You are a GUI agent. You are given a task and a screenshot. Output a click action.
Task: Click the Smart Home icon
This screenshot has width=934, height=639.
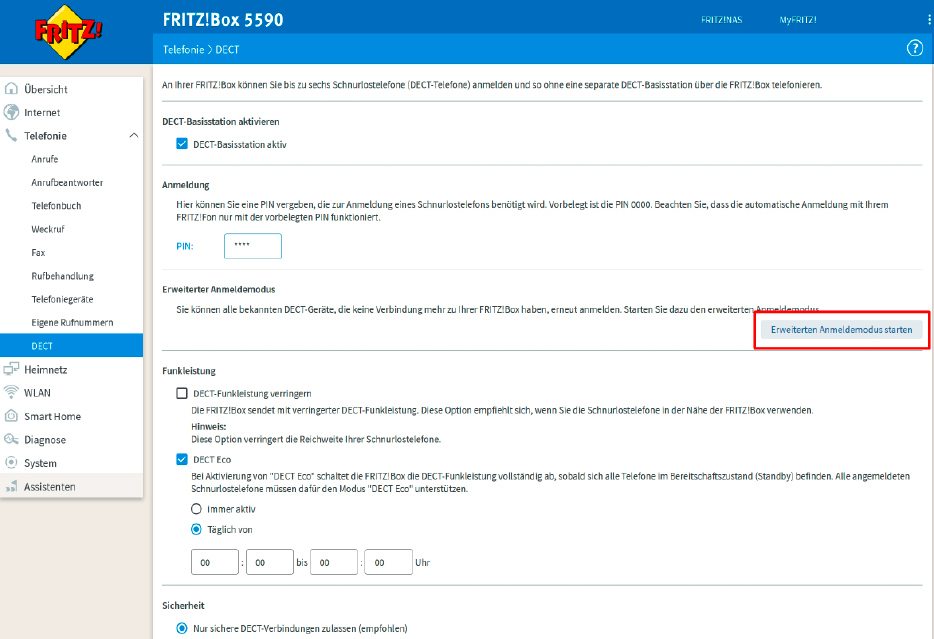pyautogui.click(x=11, y=416)
